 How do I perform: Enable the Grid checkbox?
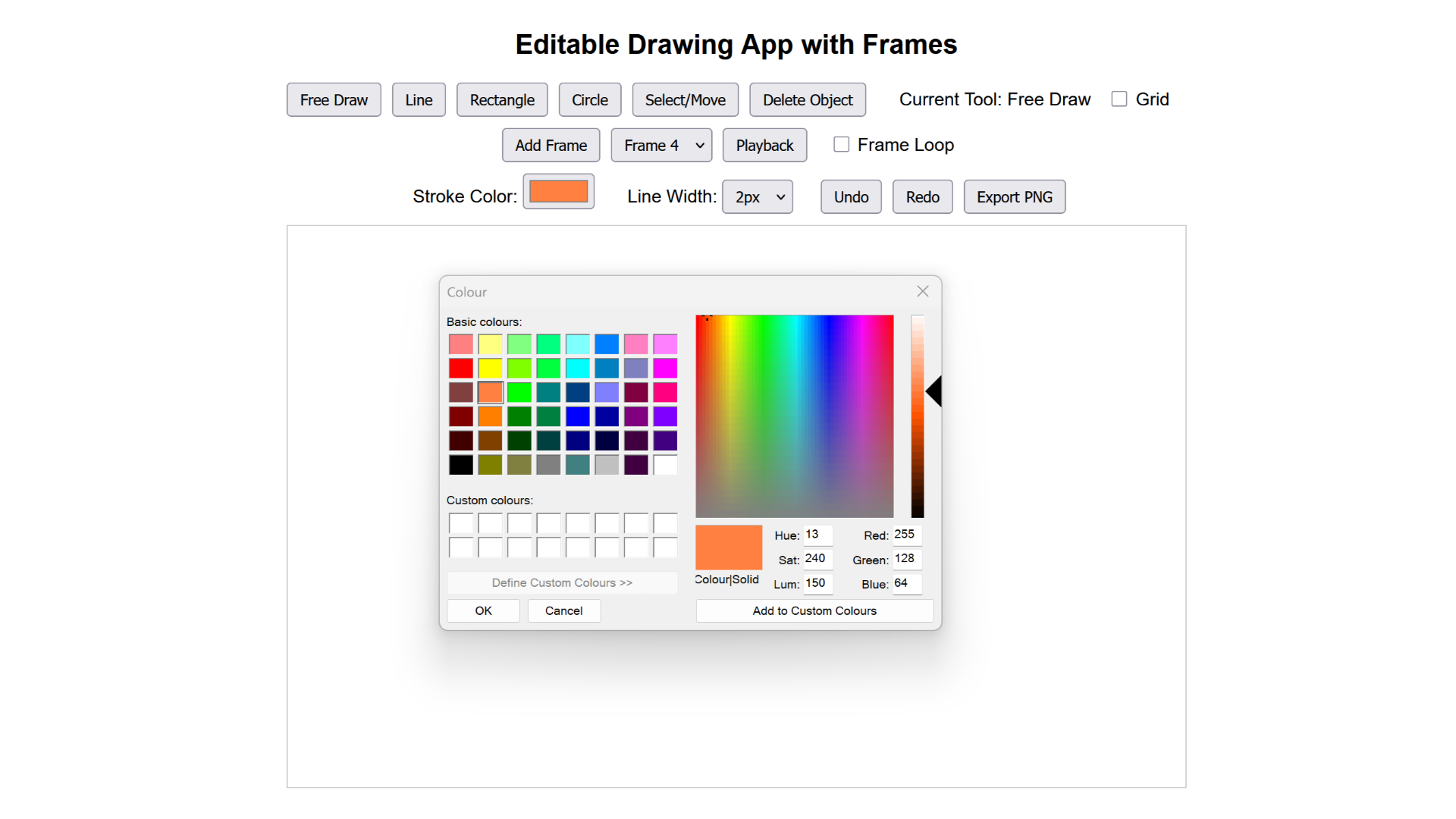pyautogui.click(x=1119, y=99)
